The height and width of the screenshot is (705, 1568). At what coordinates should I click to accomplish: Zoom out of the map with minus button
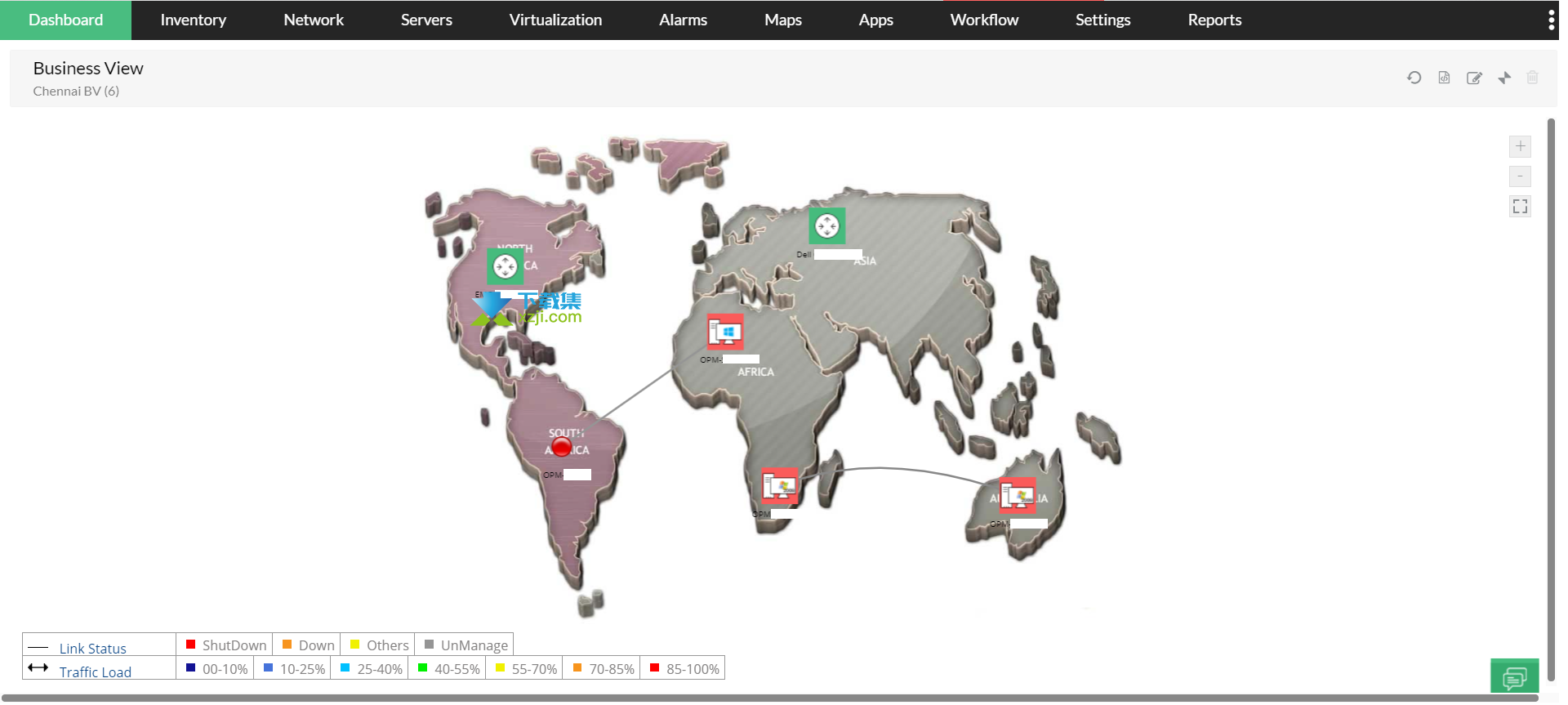pos(1520,176)
